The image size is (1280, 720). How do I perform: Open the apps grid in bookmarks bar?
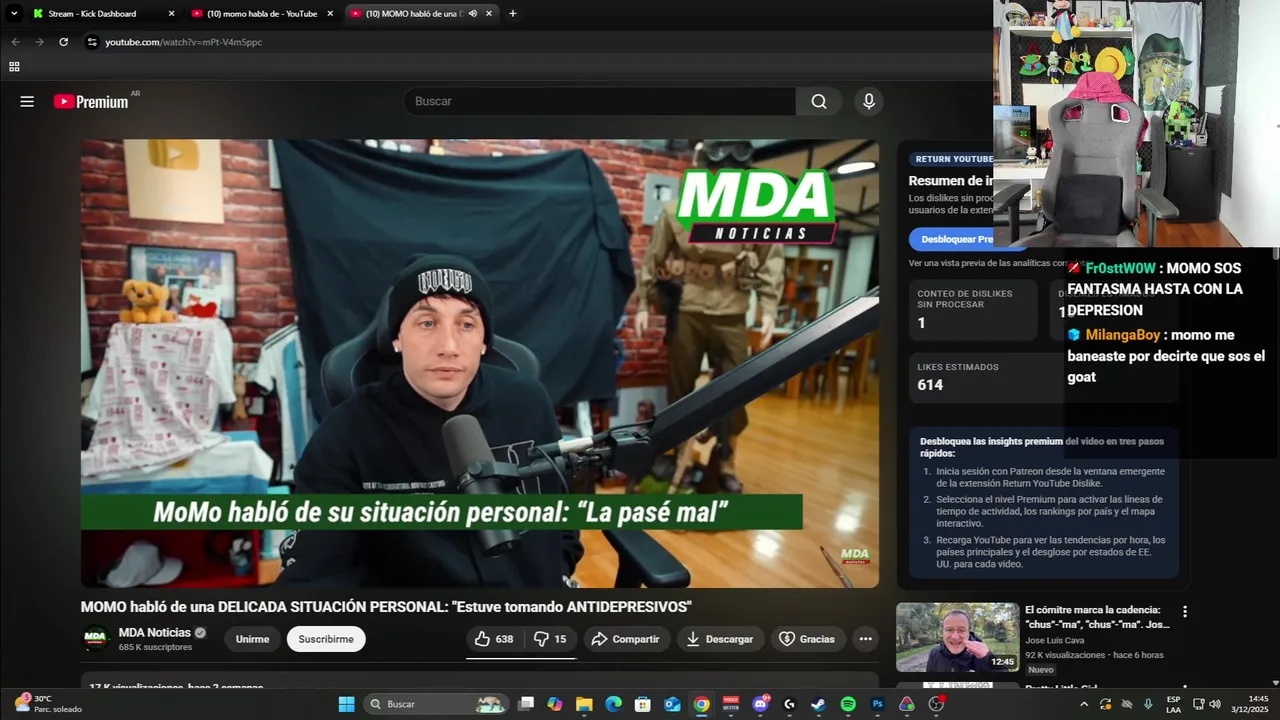14,67
